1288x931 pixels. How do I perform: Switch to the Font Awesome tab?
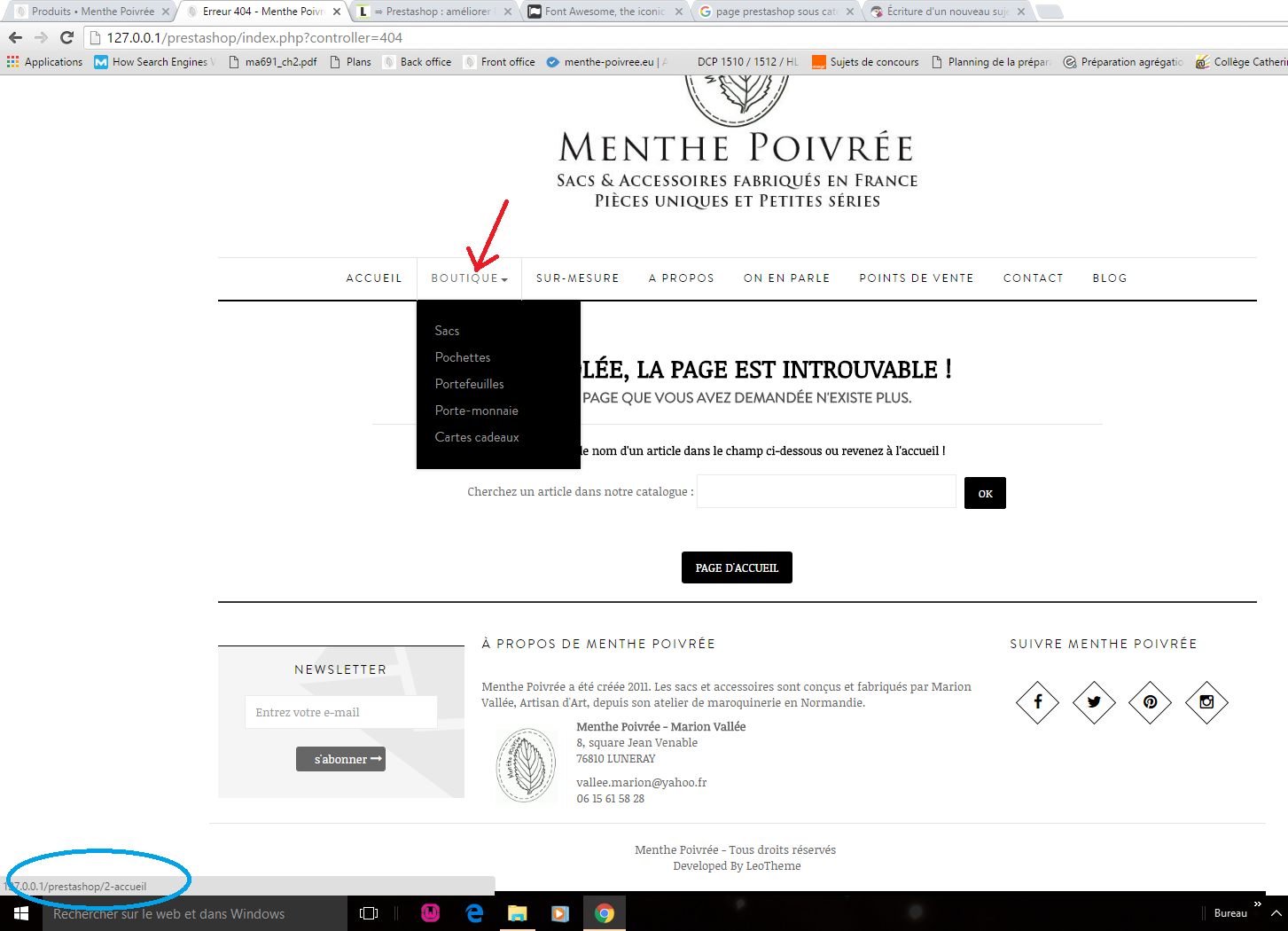605,12
